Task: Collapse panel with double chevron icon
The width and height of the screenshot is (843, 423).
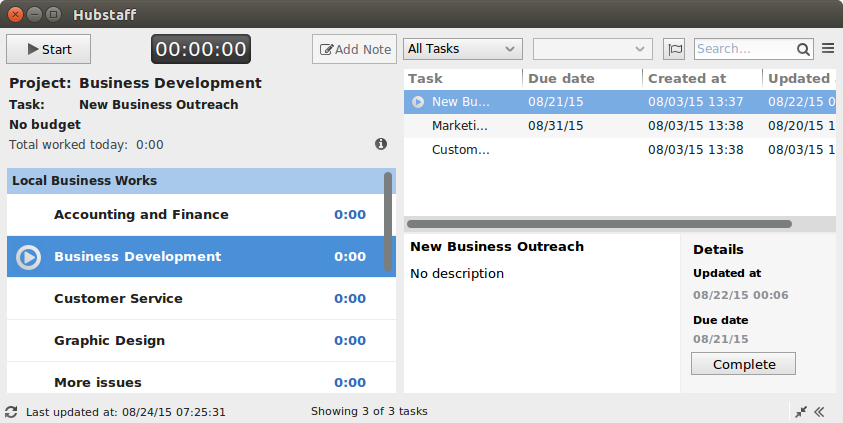Action: point(819,412)
